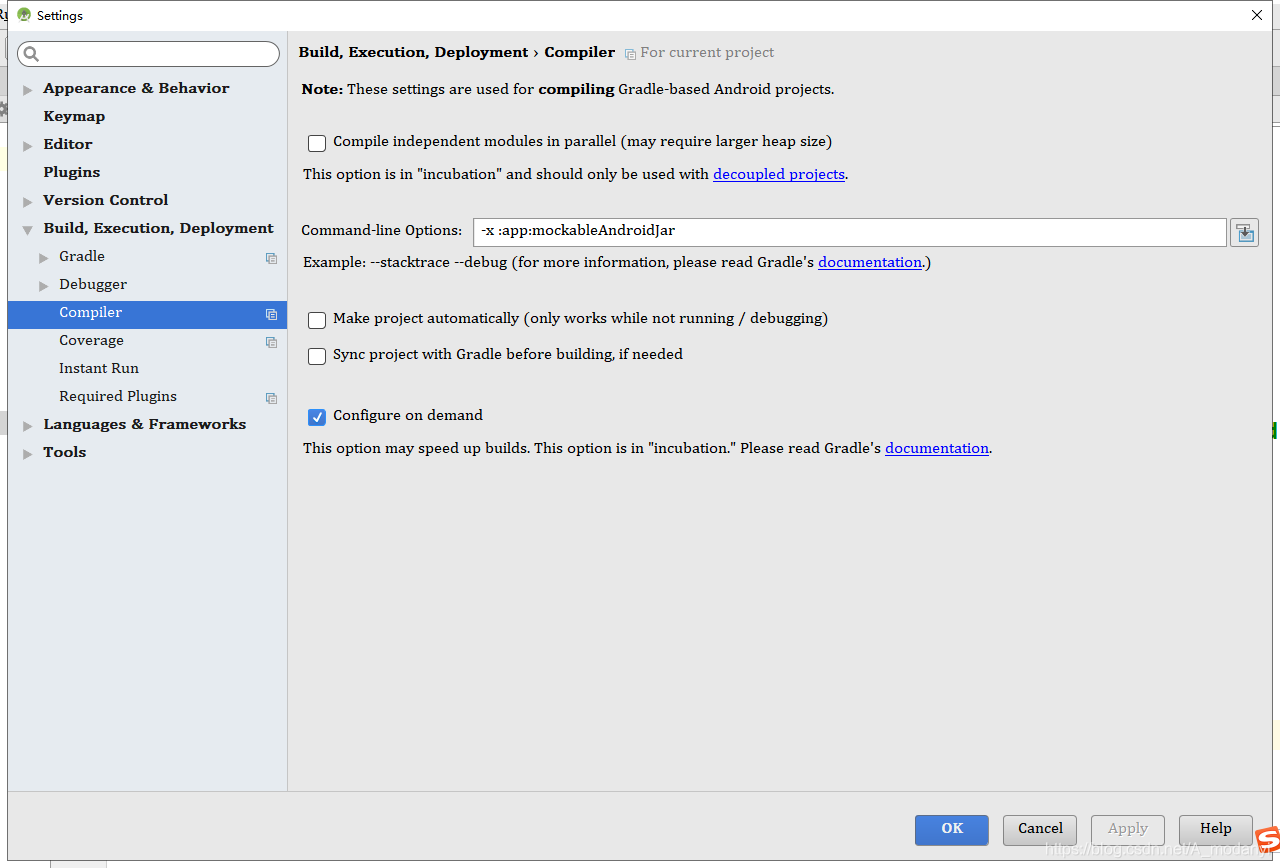Enable Make project automatically checkbox

point(317,320)
